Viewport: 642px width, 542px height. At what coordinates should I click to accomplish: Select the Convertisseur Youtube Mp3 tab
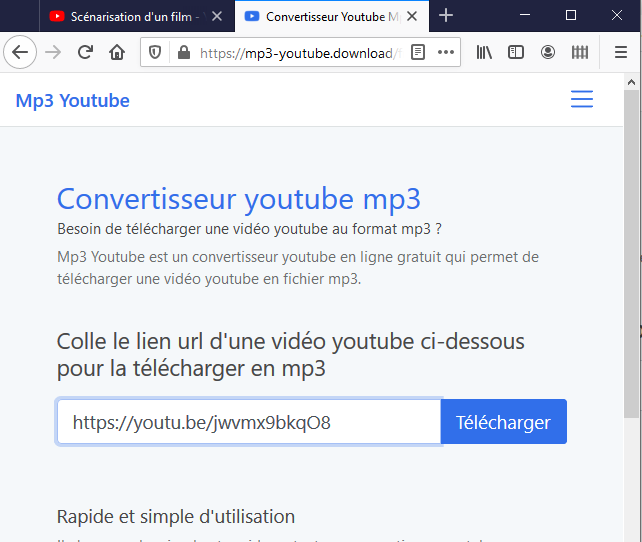332,16
